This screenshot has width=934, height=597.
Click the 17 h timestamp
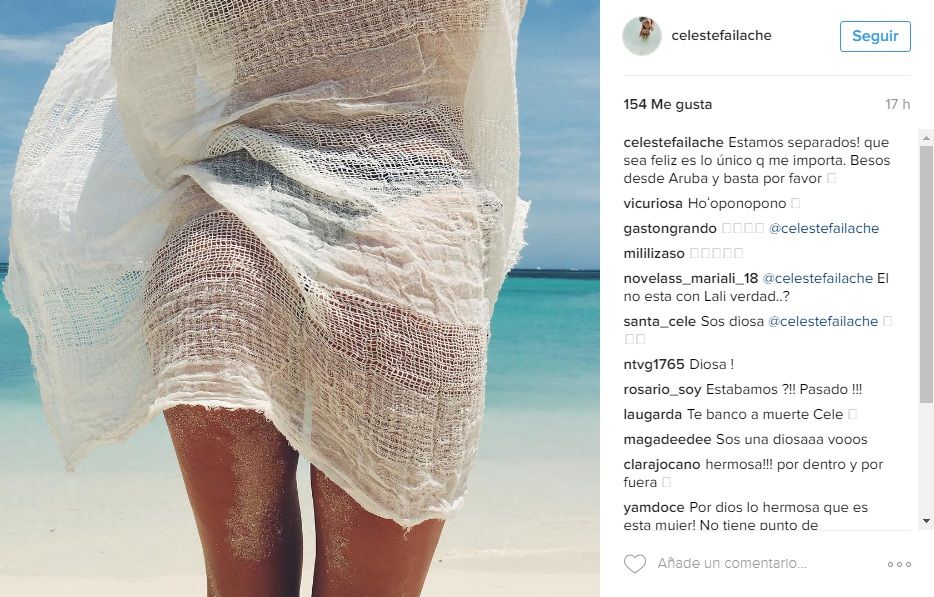(898, 104)
